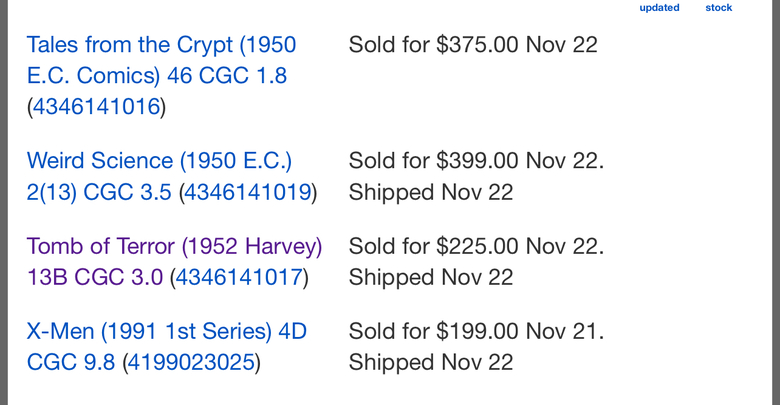This screenshot has height=405, width=780.
Task: Open Weird Science 2(13) CGC 3.5 listing
Action: [x=159, y=176]
